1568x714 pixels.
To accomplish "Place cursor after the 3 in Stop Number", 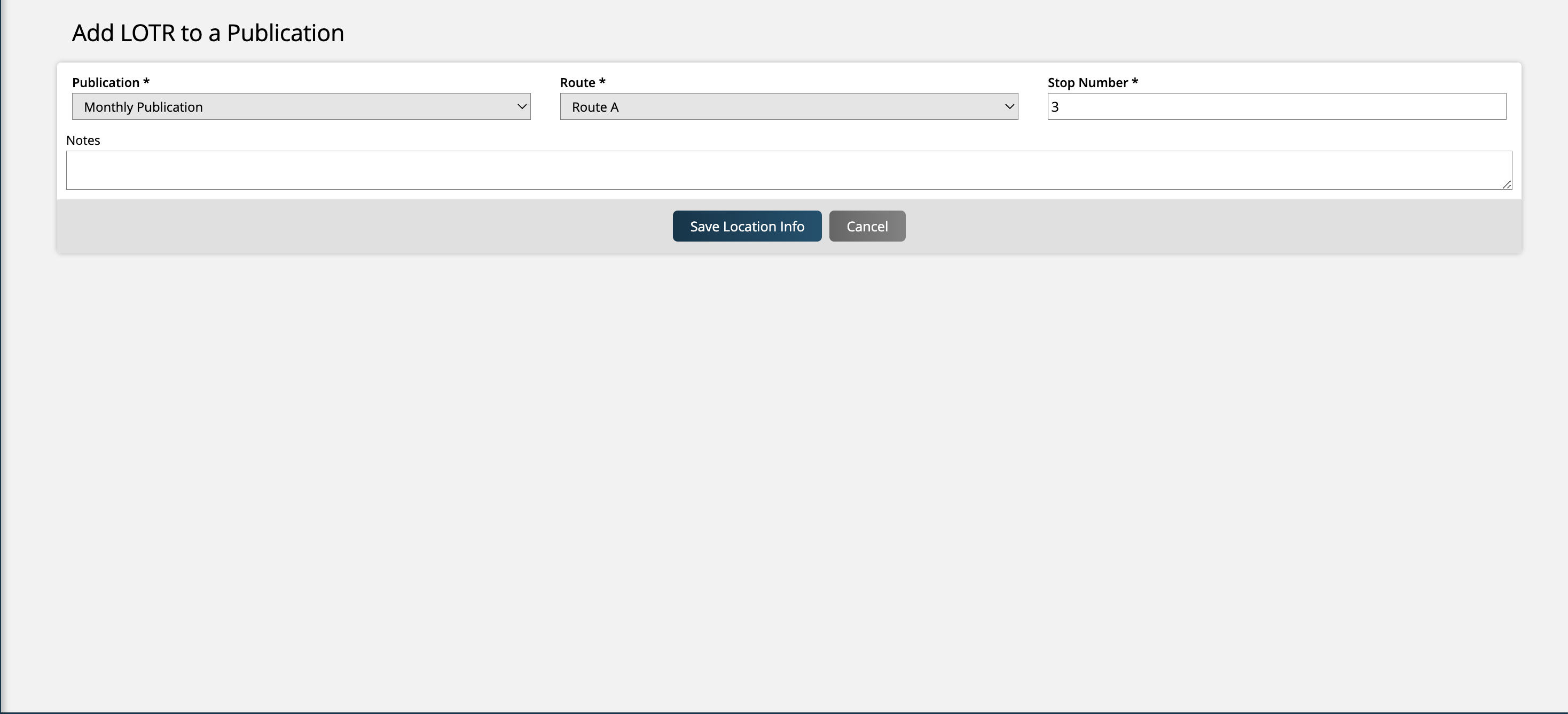I will 1060,107.
